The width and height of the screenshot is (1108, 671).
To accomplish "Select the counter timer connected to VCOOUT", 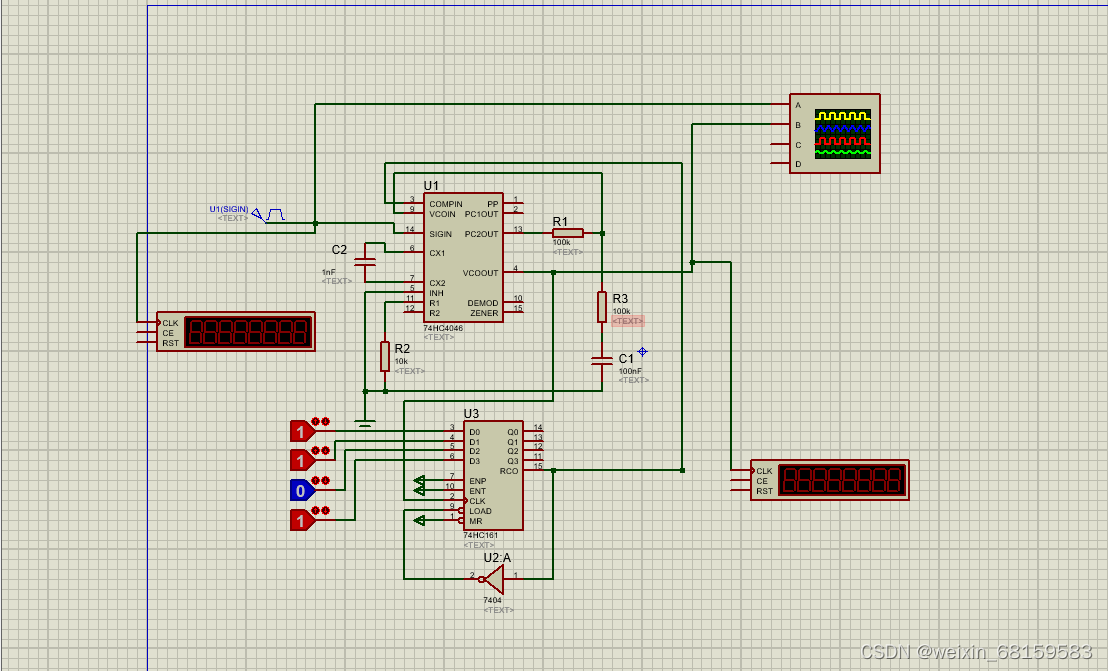I will (x=830, y=480).
